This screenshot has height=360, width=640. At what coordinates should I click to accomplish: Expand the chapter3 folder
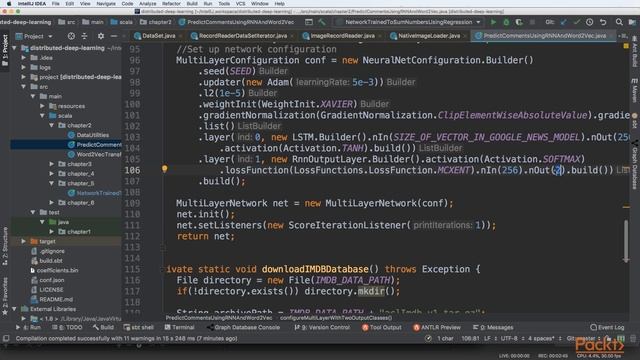51,164
